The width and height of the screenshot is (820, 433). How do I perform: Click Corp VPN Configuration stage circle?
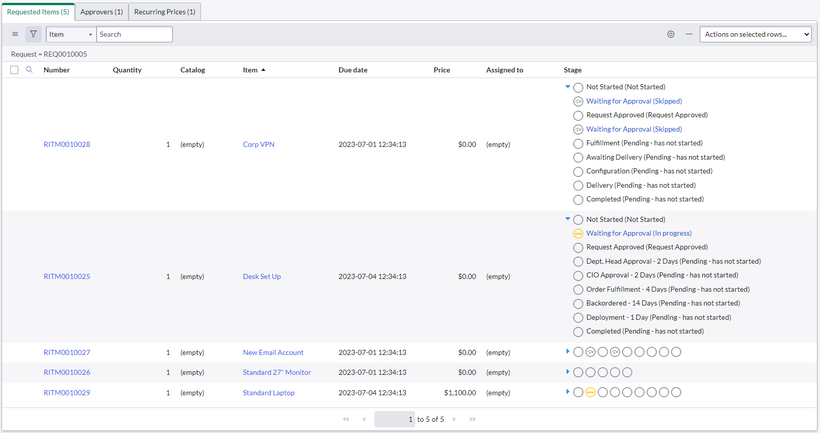(x=578, y=172)
